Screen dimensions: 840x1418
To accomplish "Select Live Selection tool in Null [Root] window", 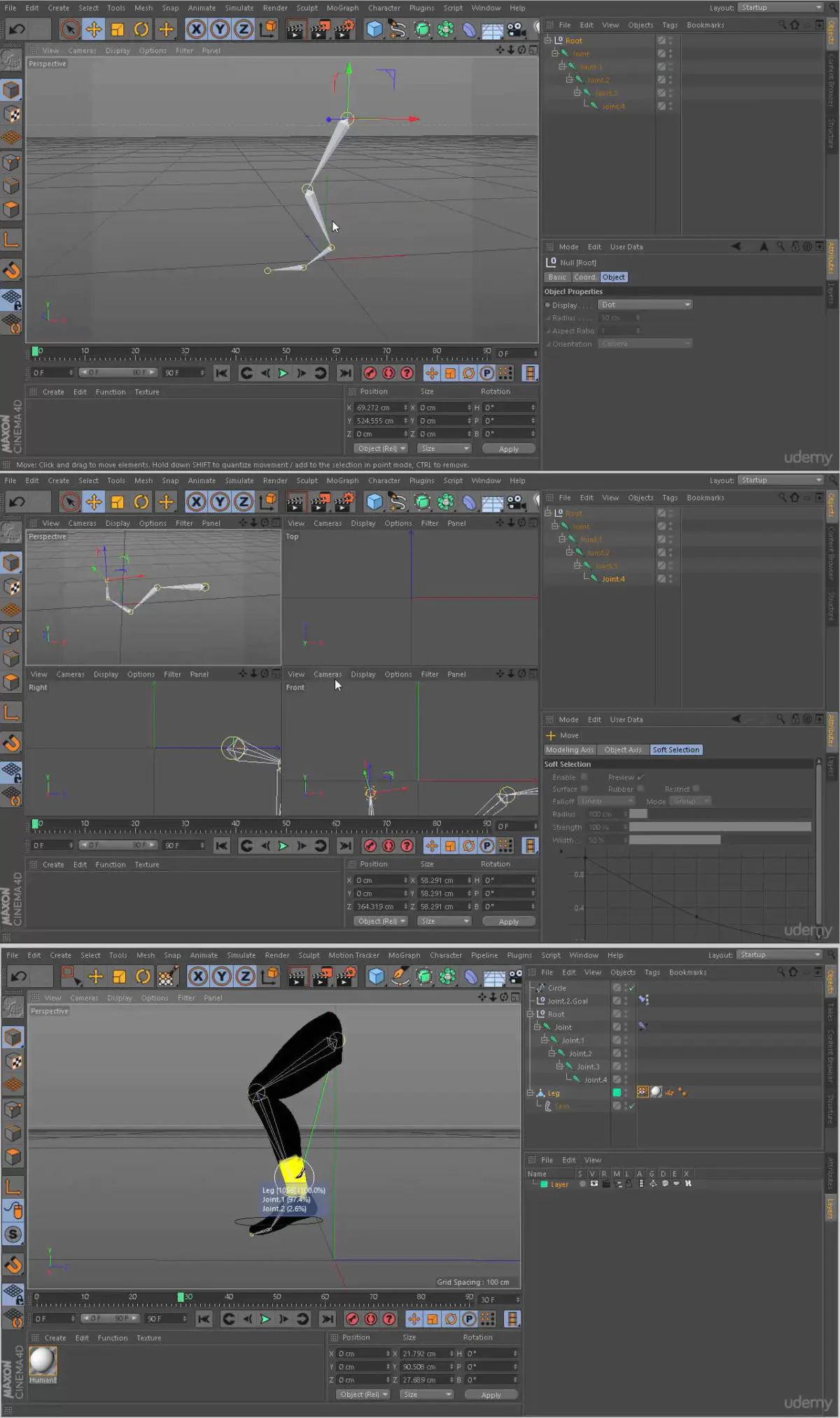I will (69, 29).
